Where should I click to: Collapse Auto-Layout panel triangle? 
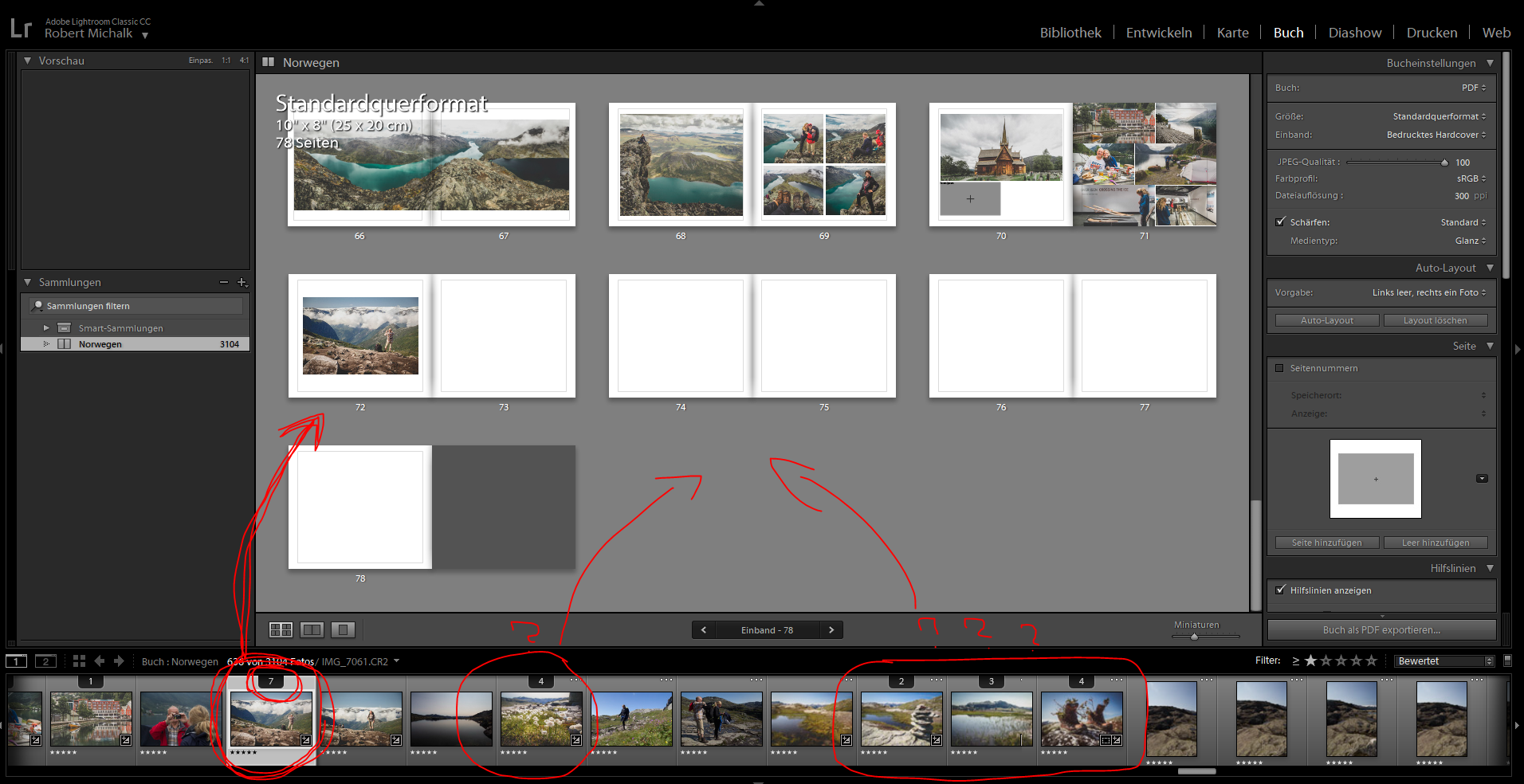(x=1490, y=268)
